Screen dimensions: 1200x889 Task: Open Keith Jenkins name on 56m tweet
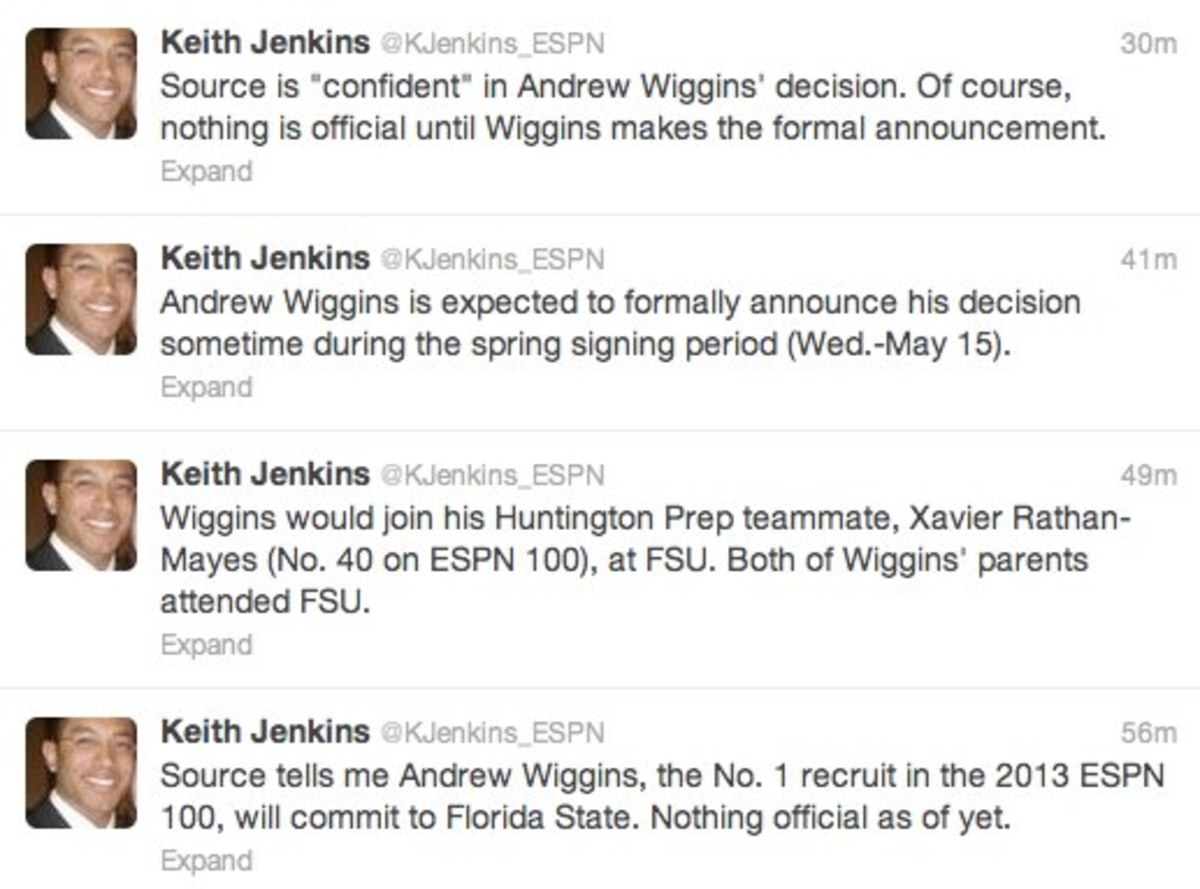click(x=265, y=733)
